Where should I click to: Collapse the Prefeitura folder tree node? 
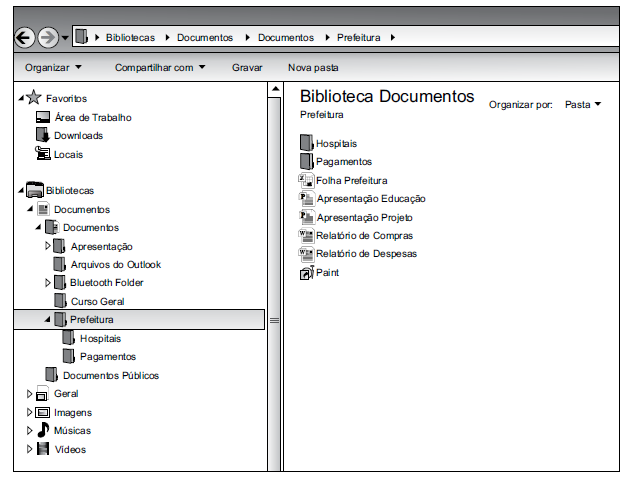(x=47, y=319)
